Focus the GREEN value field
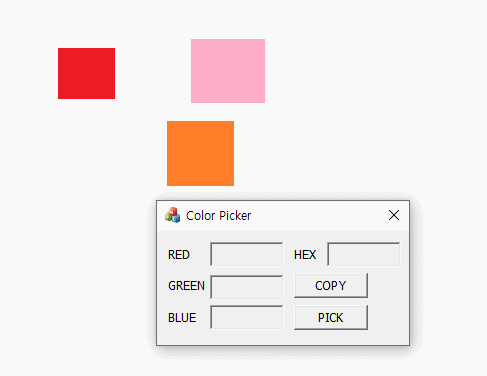 pos(247,287)
